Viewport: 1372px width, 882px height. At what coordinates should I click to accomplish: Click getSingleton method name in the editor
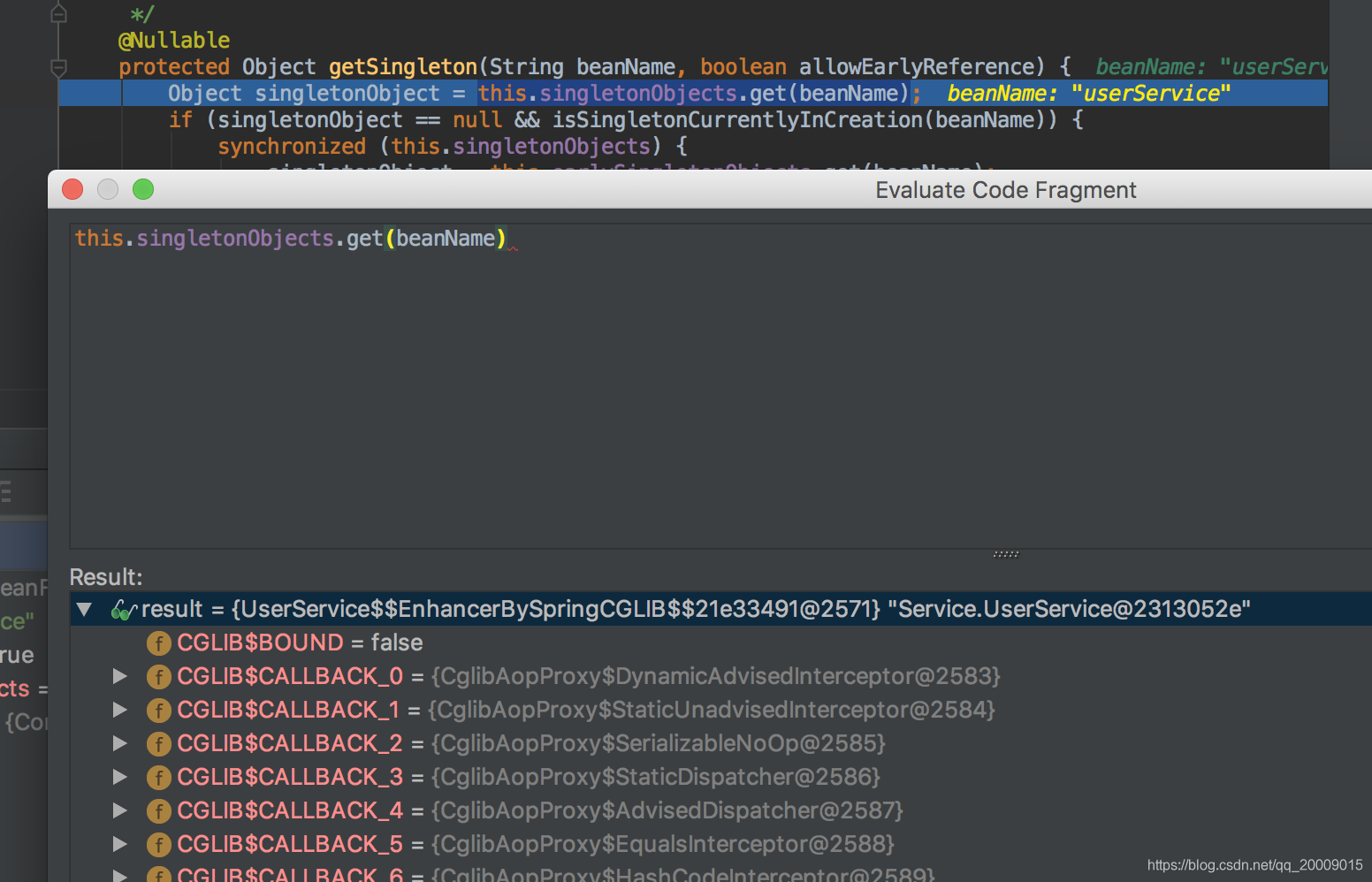pos(403,66)
